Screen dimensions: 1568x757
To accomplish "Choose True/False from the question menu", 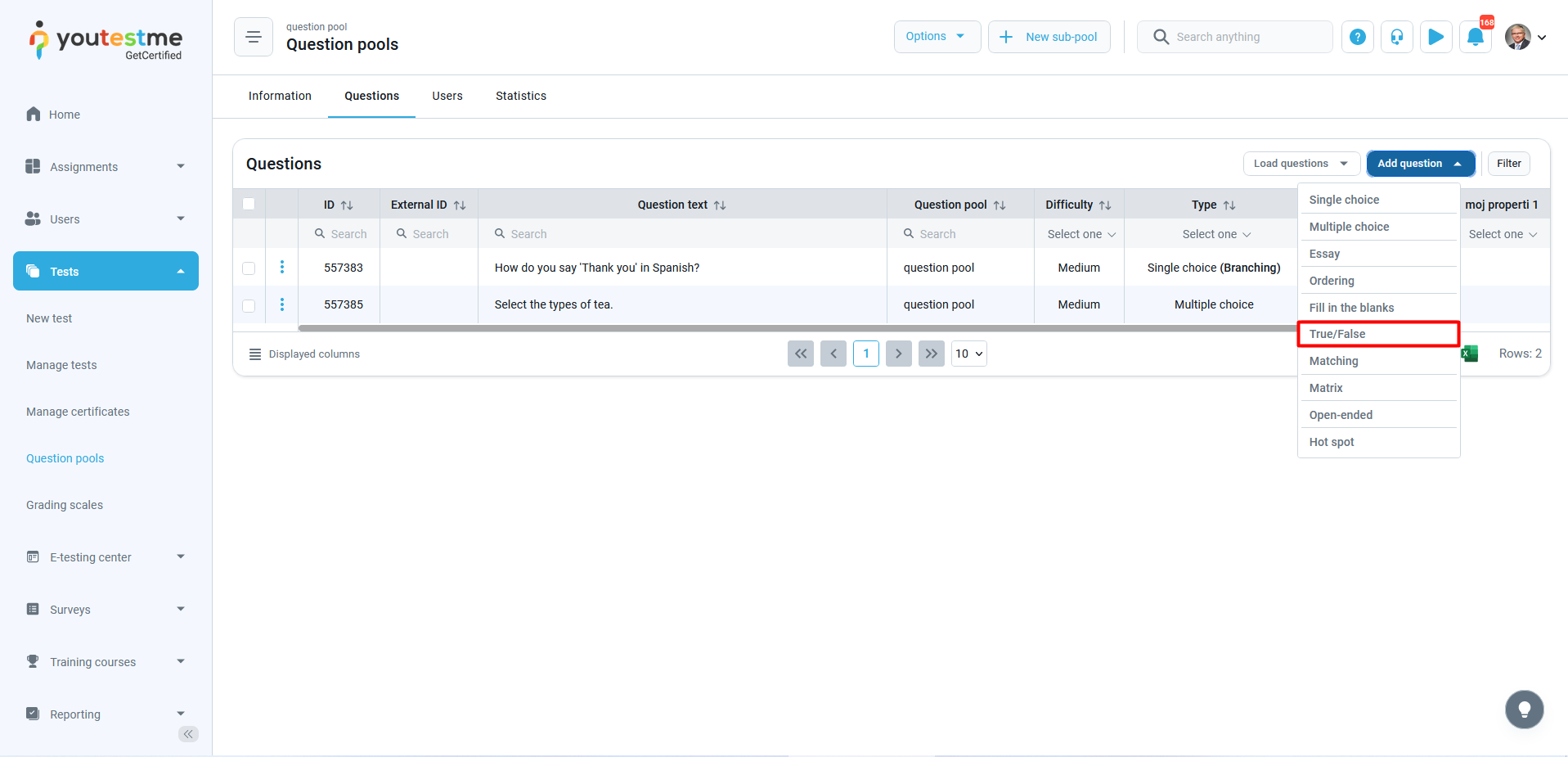I will (x=1378, y=334).
